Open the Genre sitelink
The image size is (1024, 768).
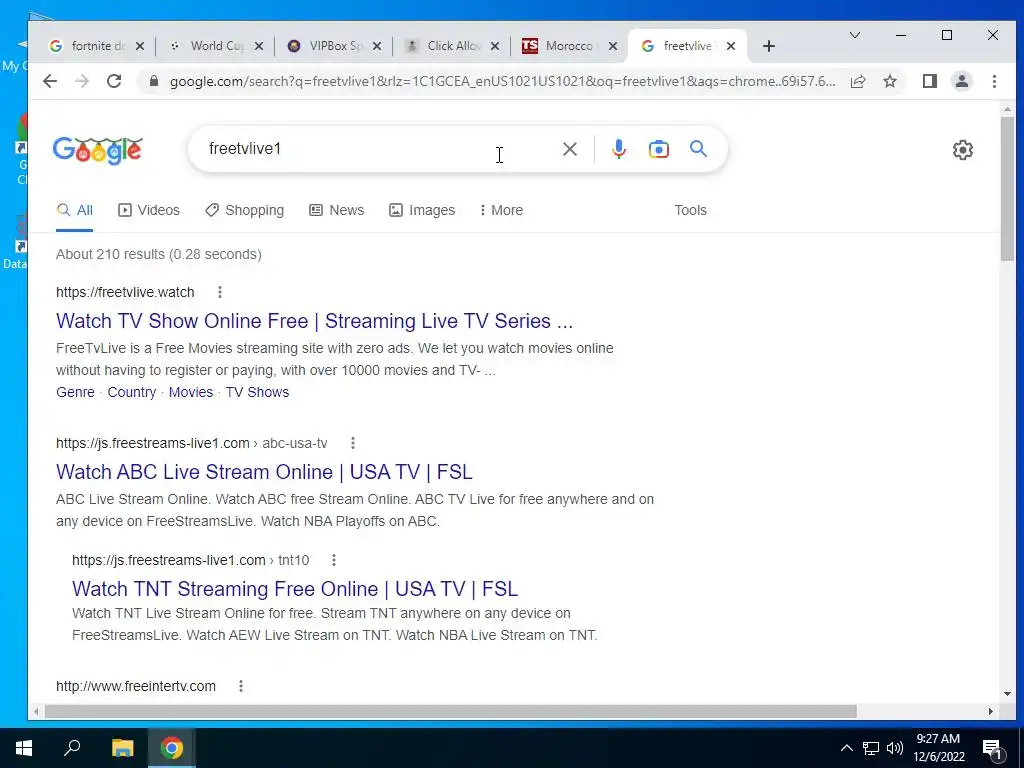click(75, 392)
